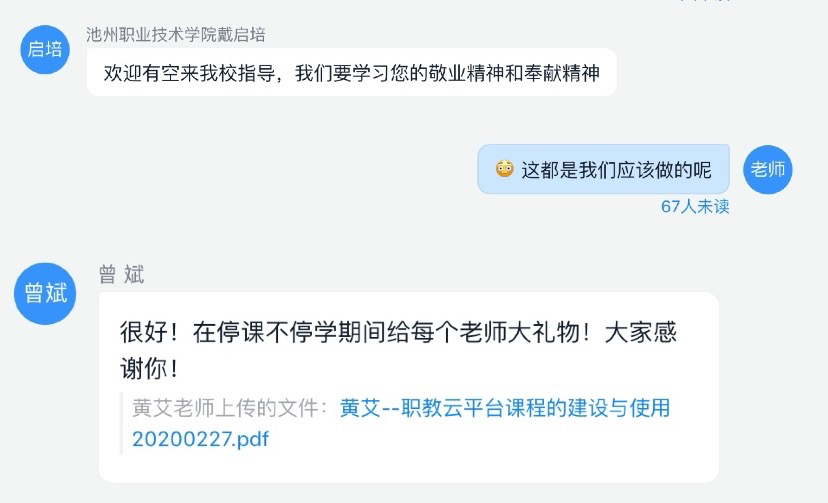Select the 大家感 text at line end

pos(641,333)
